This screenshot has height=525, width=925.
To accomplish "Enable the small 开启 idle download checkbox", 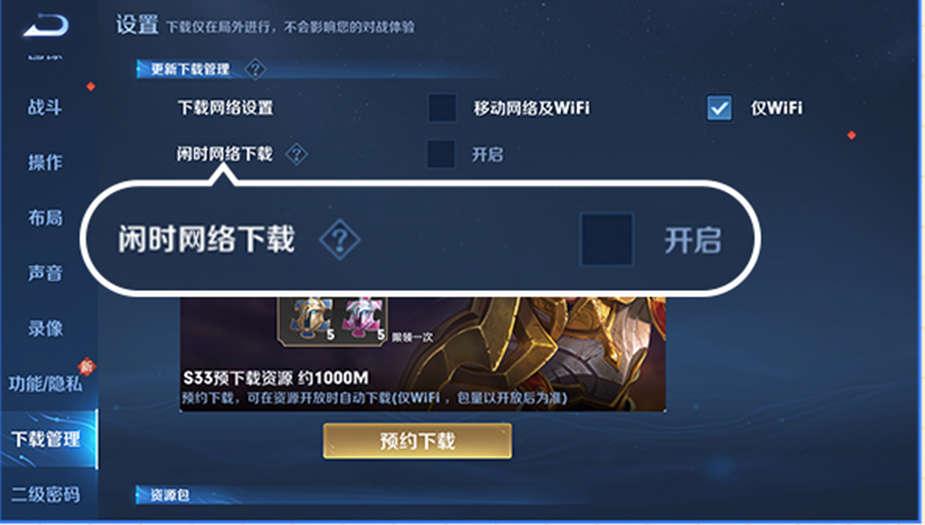I will coord(441,154).
